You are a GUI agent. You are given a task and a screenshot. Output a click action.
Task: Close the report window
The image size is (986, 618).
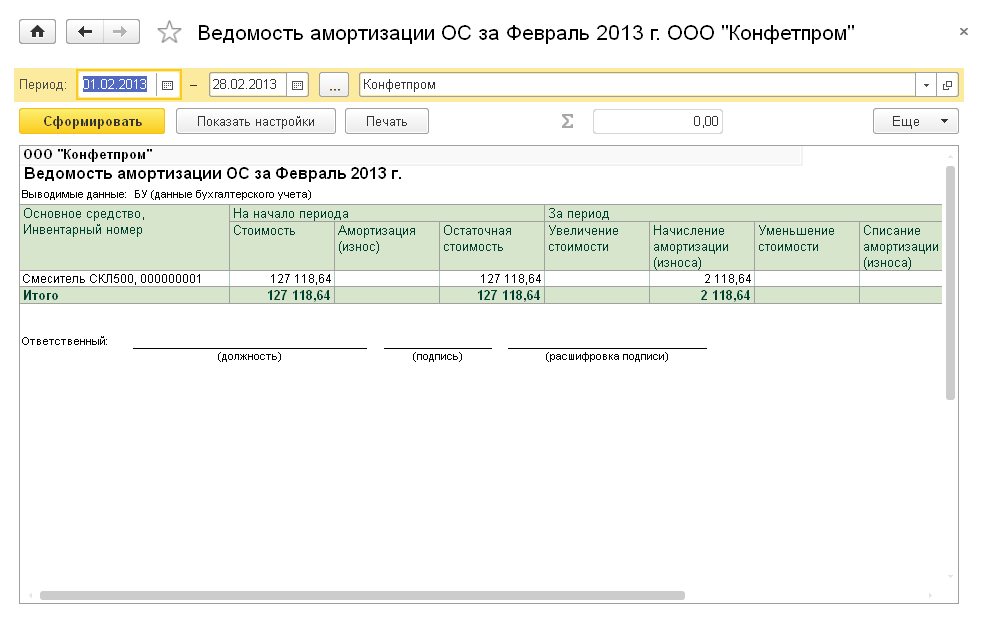[x=963, y=31]
